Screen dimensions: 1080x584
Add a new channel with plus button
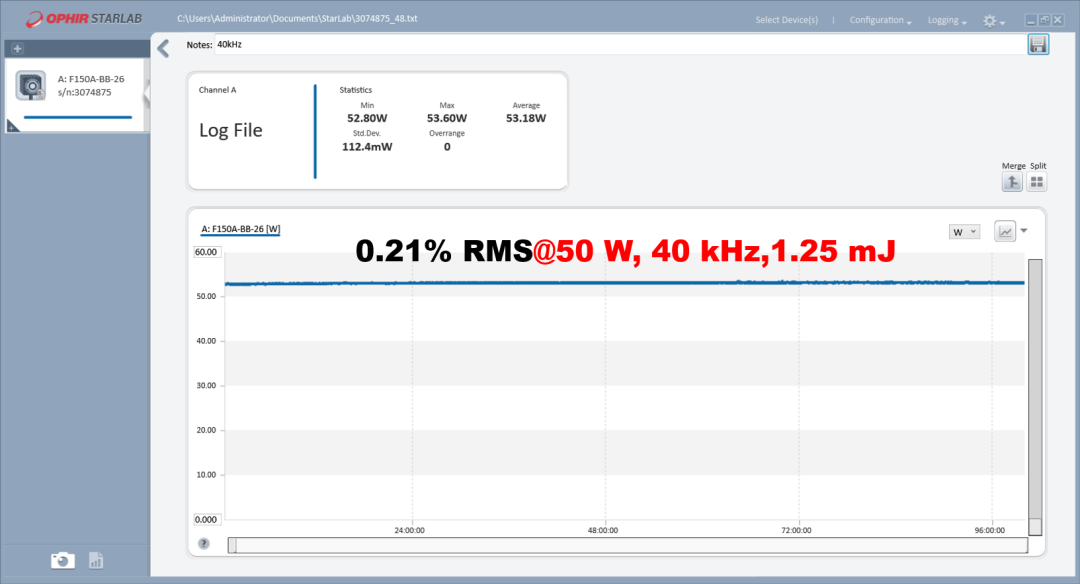[x=17, y=48]
